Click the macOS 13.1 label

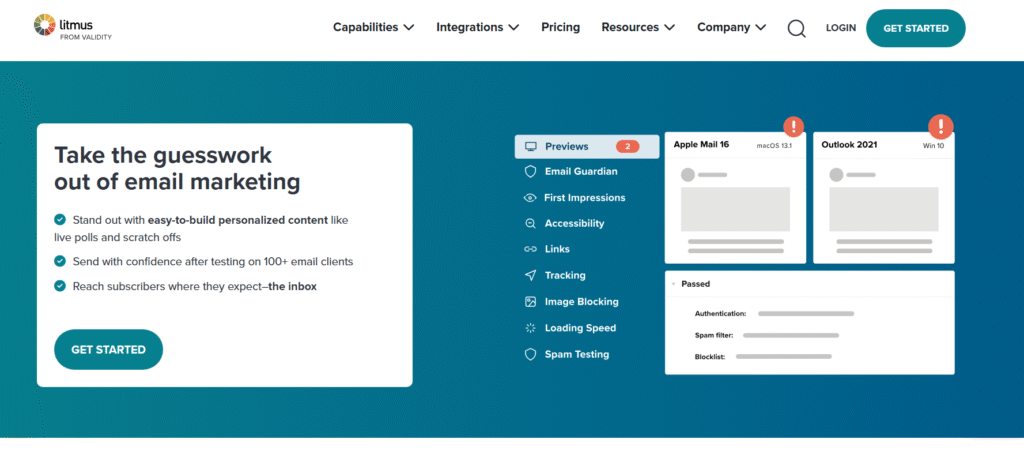click(774, 145)
